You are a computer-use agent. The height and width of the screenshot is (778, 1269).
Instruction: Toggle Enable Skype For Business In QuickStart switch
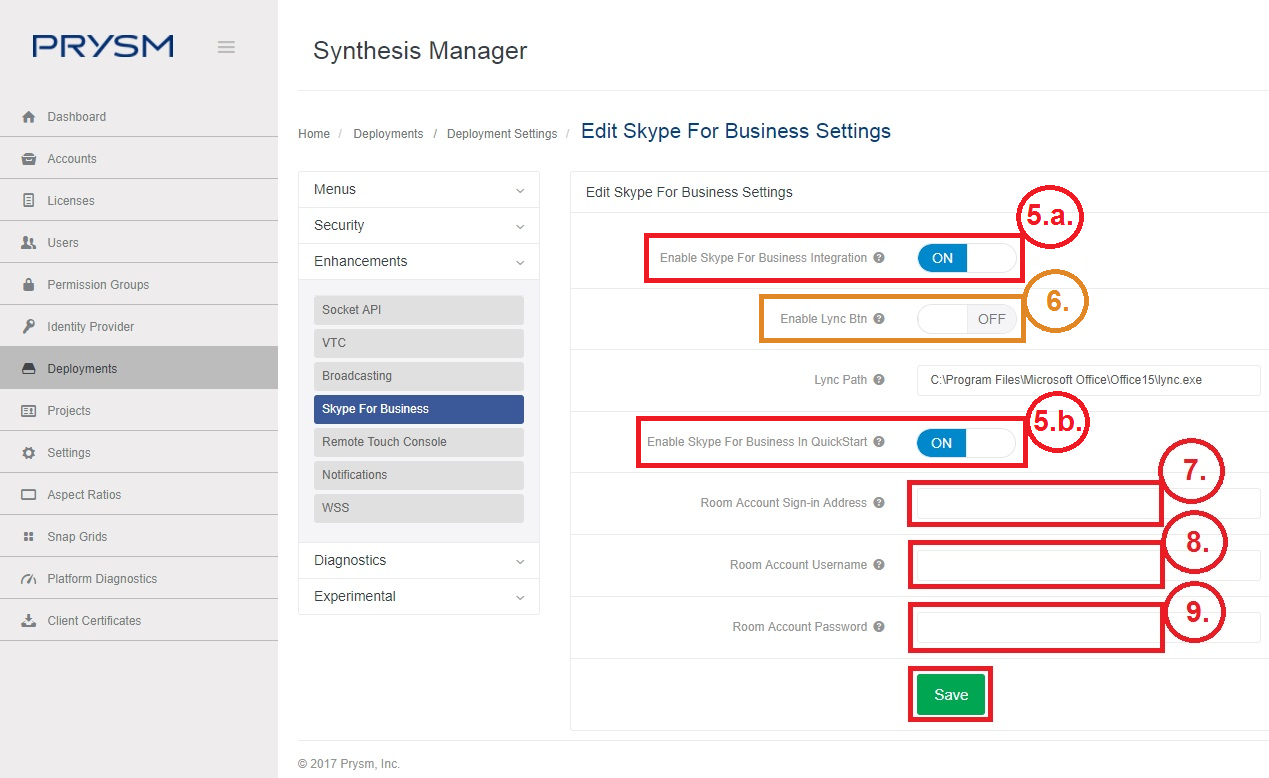click(x=966, y=443)
